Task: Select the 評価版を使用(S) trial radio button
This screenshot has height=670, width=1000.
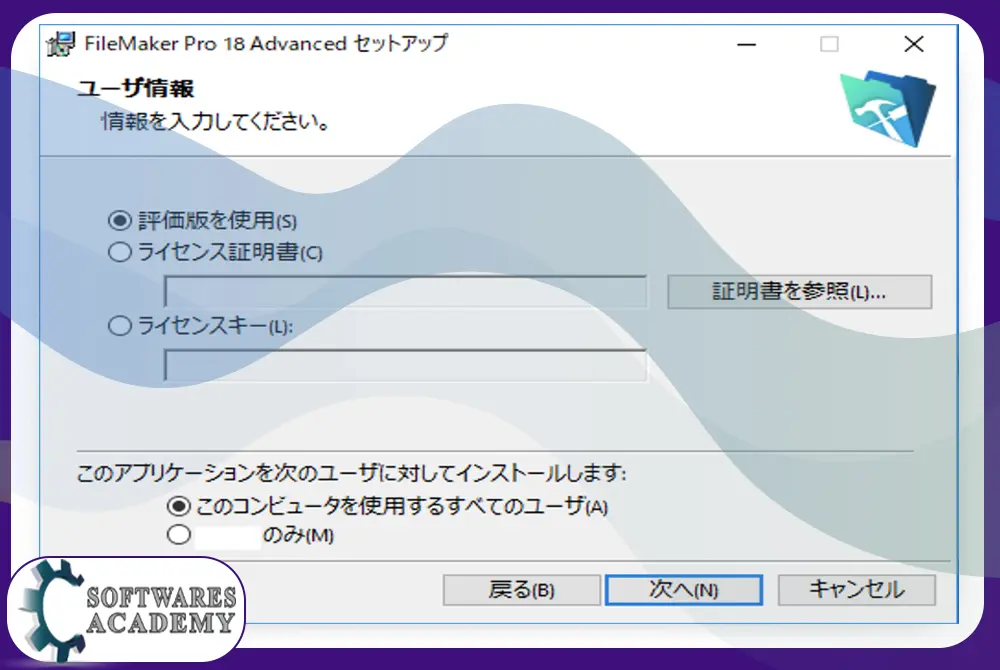Action: pos(119,221)
